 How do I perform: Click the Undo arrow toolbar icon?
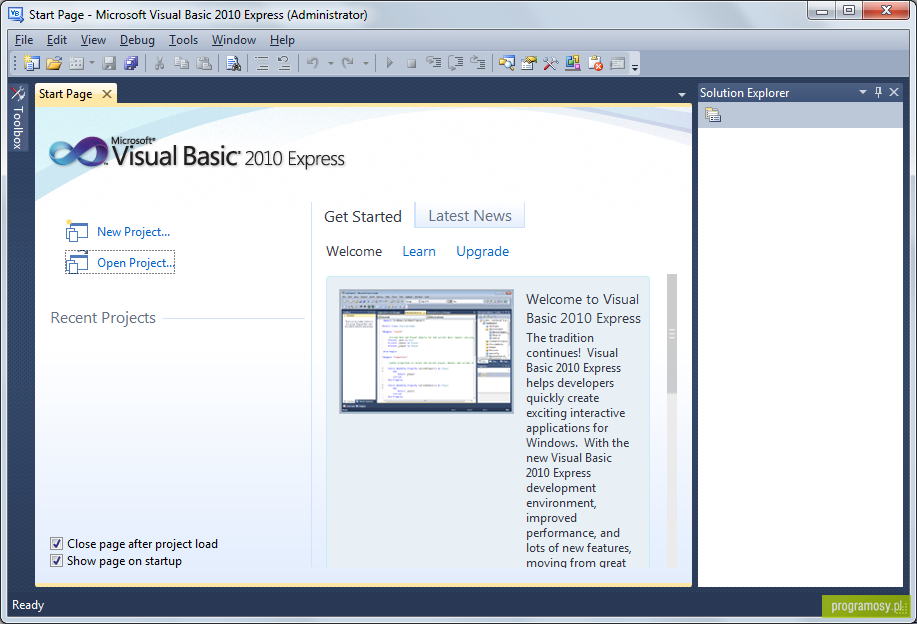[x=313, y=63]
